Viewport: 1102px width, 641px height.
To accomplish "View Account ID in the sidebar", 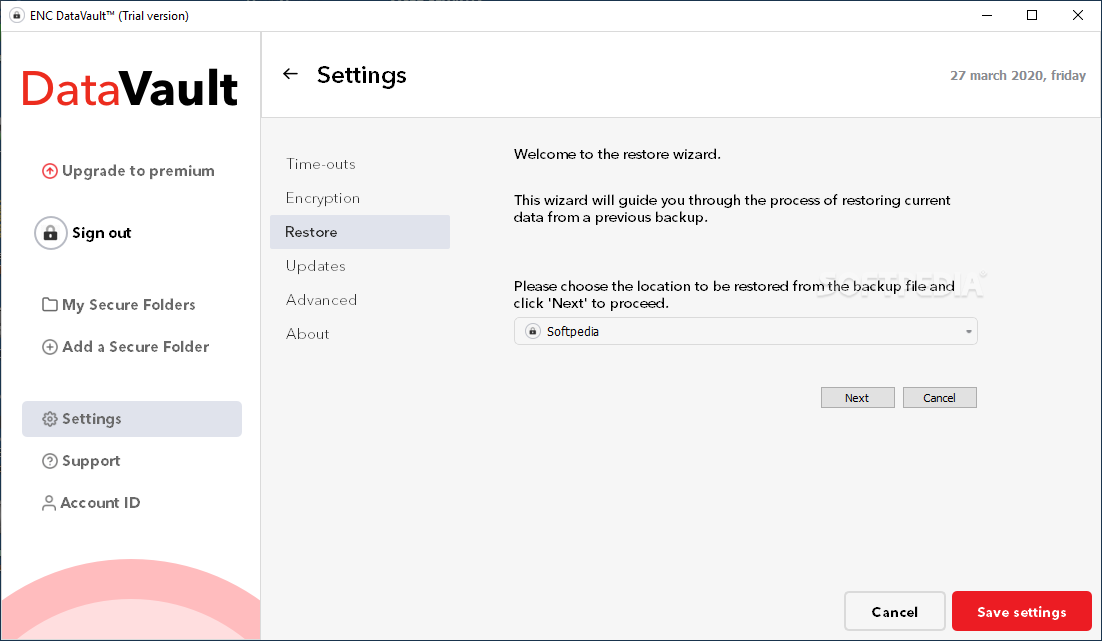I will (100, 503).
